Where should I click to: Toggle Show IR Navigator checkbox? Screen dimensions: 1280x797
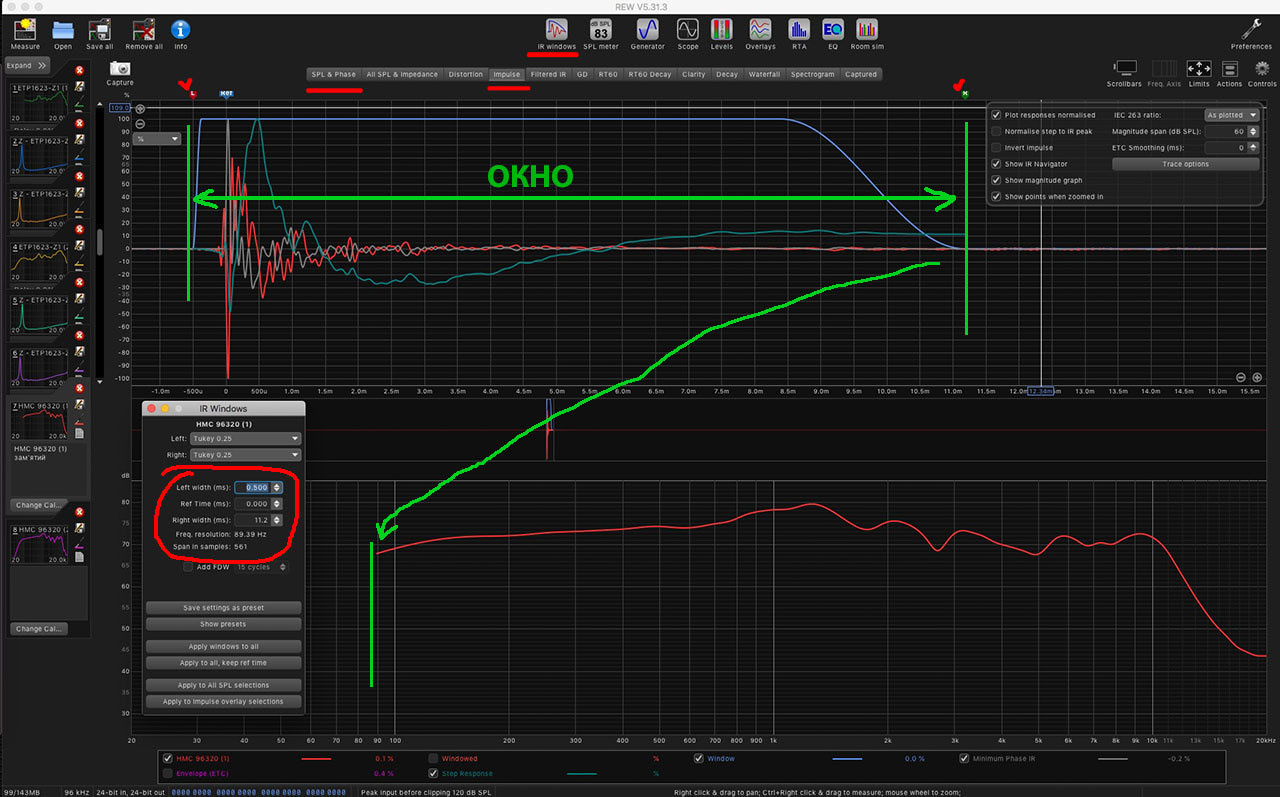click(996, 164)
